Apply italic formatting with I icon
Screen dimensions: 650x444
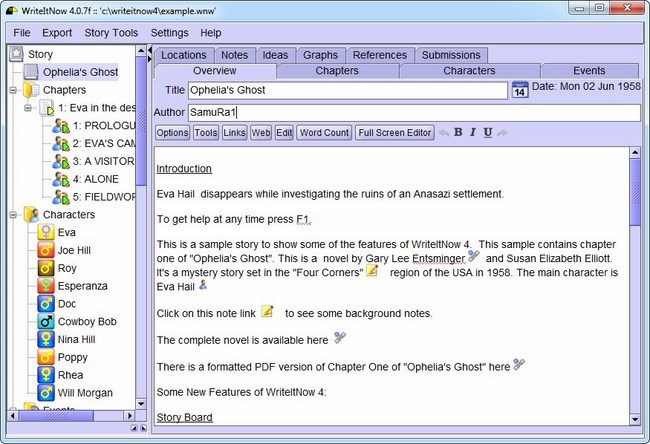coord(473,132)
